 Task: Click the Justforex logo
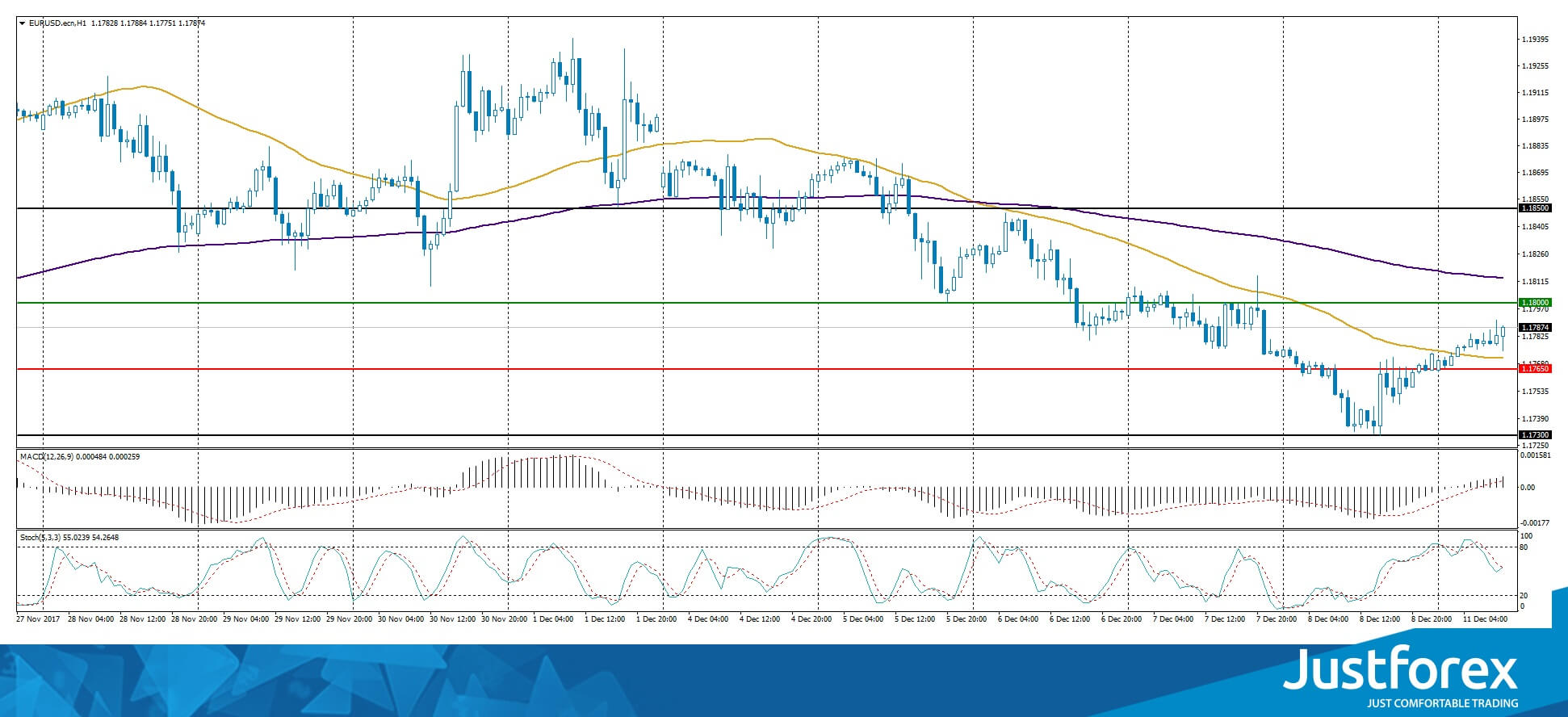pyautogui.click(x=1402, y=670)
